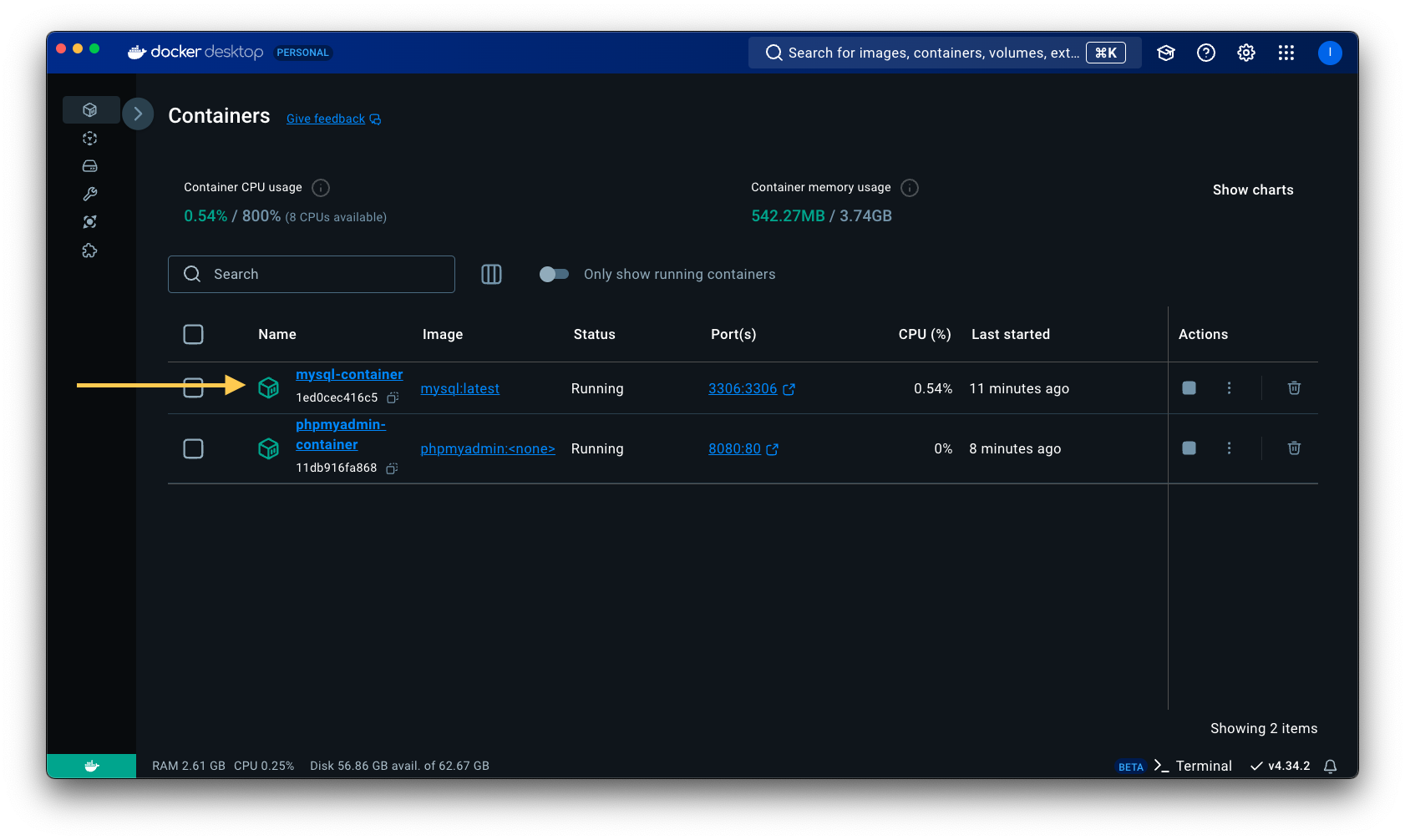This screenshot has width=1405, height=840.
Task: Click the mysql-container cube icon
Action: point(268,387)
